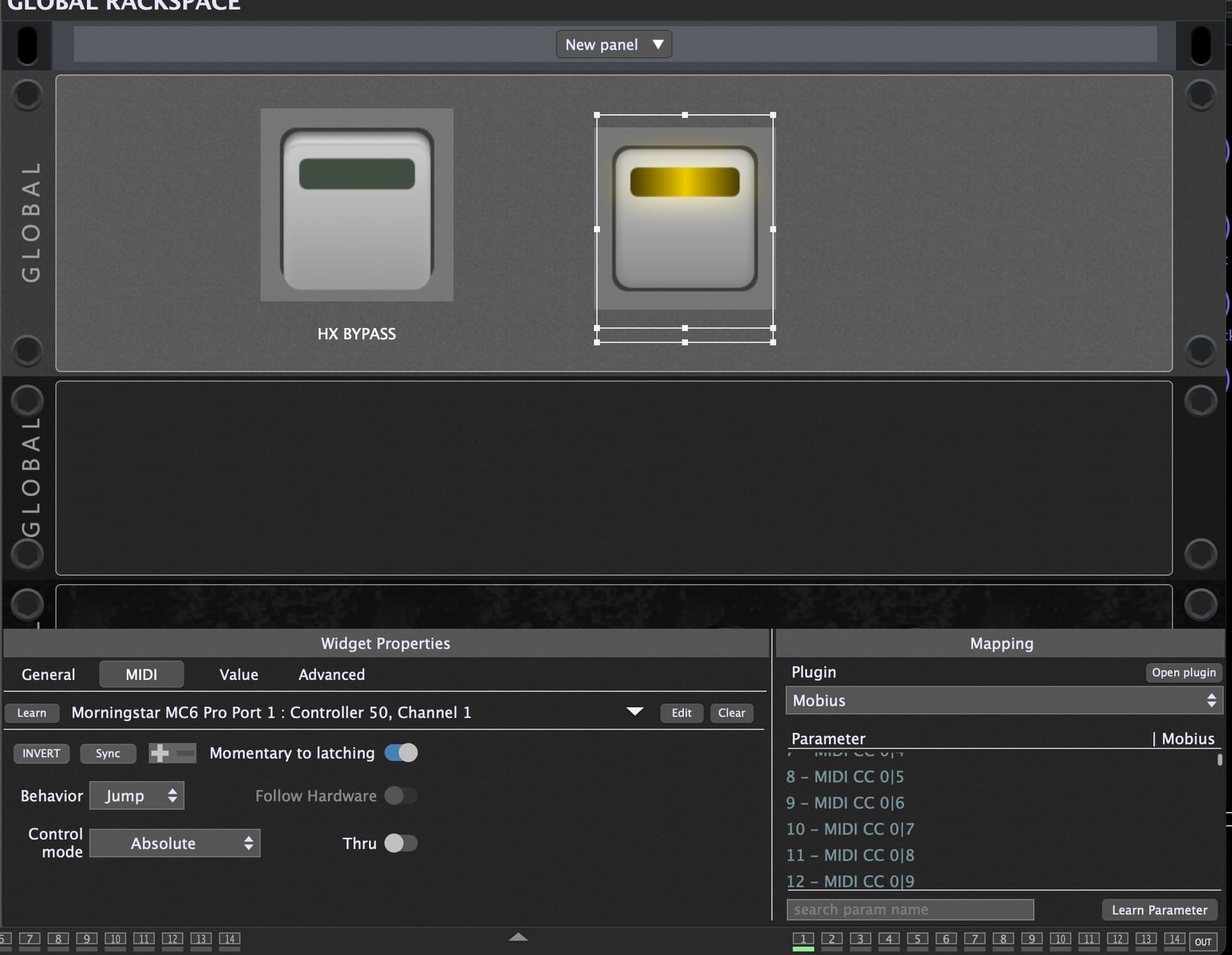Open the Mobius plugin selector

point(1004,700)
